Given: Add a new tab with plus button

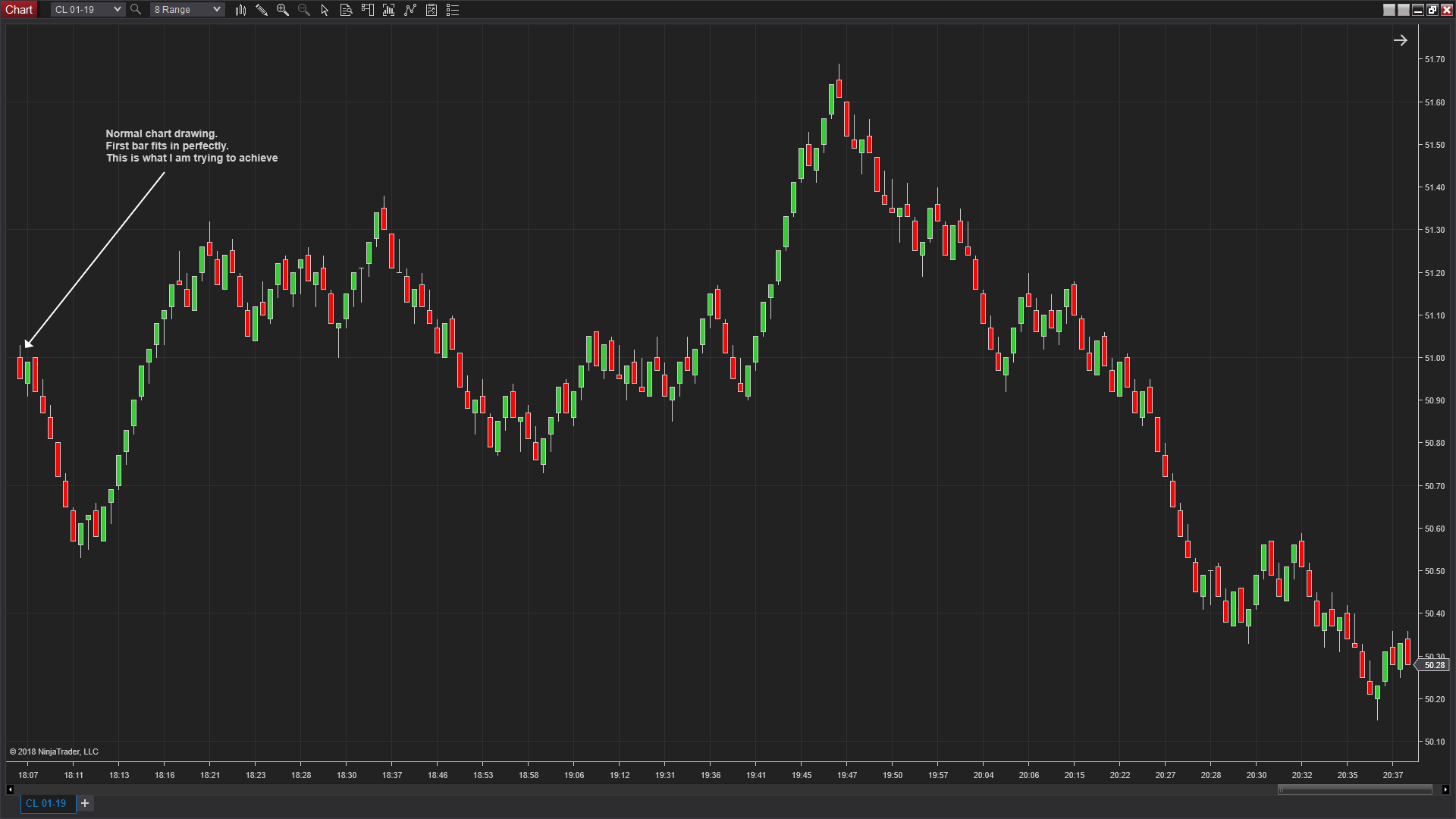Looking at the screenshot, I should (x=85, y=803).
